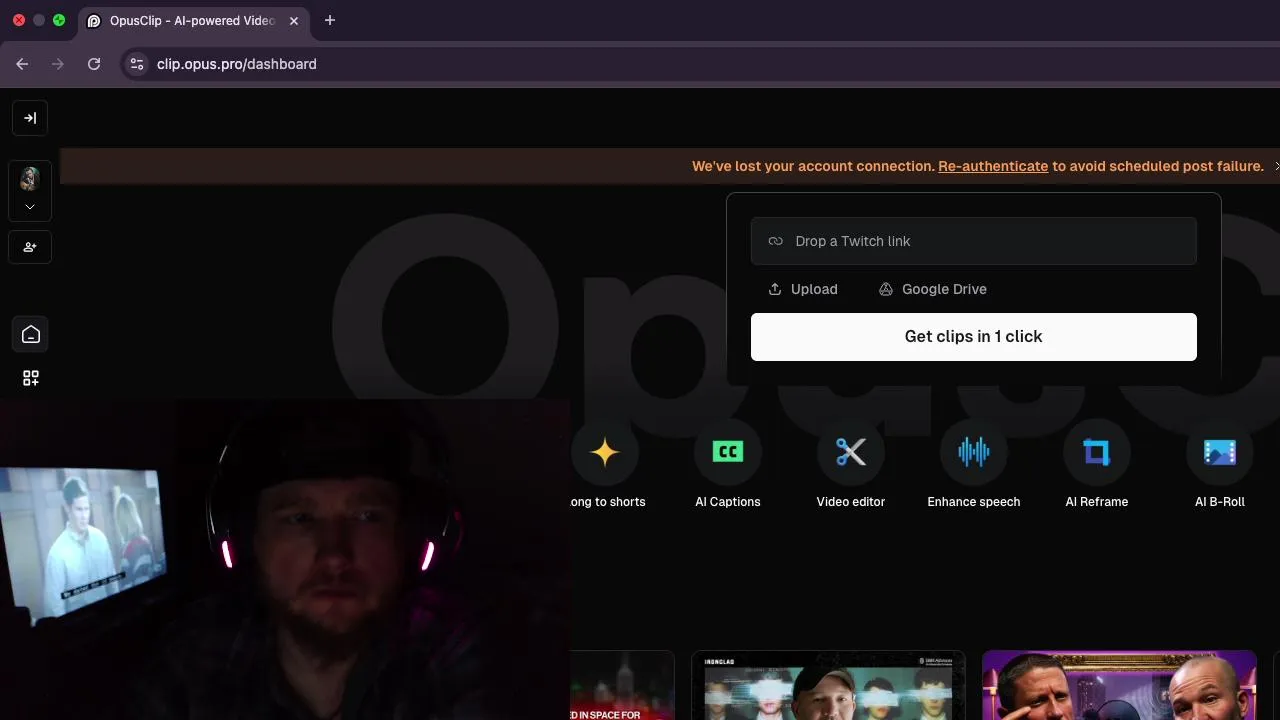Click the address bar URL clip.opus.pro/dashboard
Screen dimensions: 1280x720
pyautogui.click(x=237, y=64)
